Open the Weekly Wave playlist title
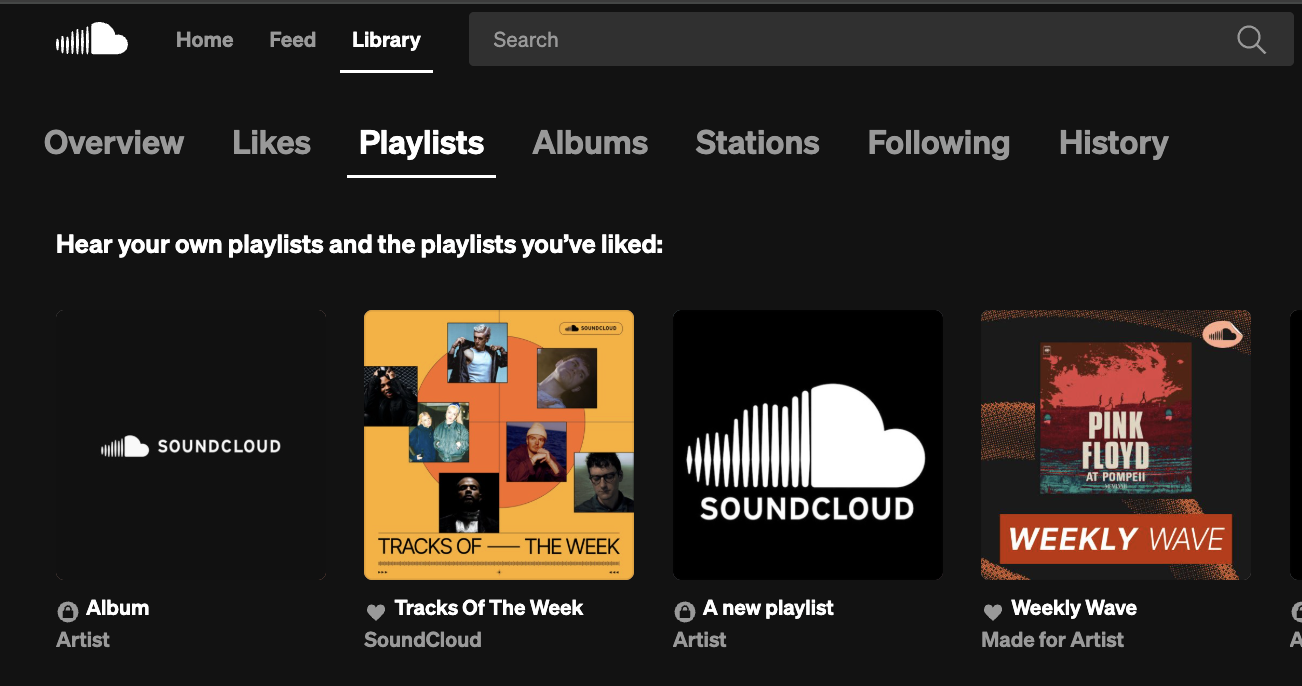 [1073, 608]
